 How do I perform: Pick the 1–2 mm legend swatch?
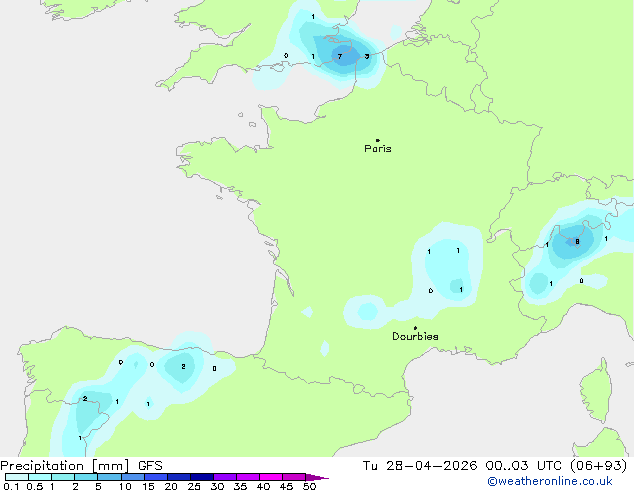tap(63, 477)
